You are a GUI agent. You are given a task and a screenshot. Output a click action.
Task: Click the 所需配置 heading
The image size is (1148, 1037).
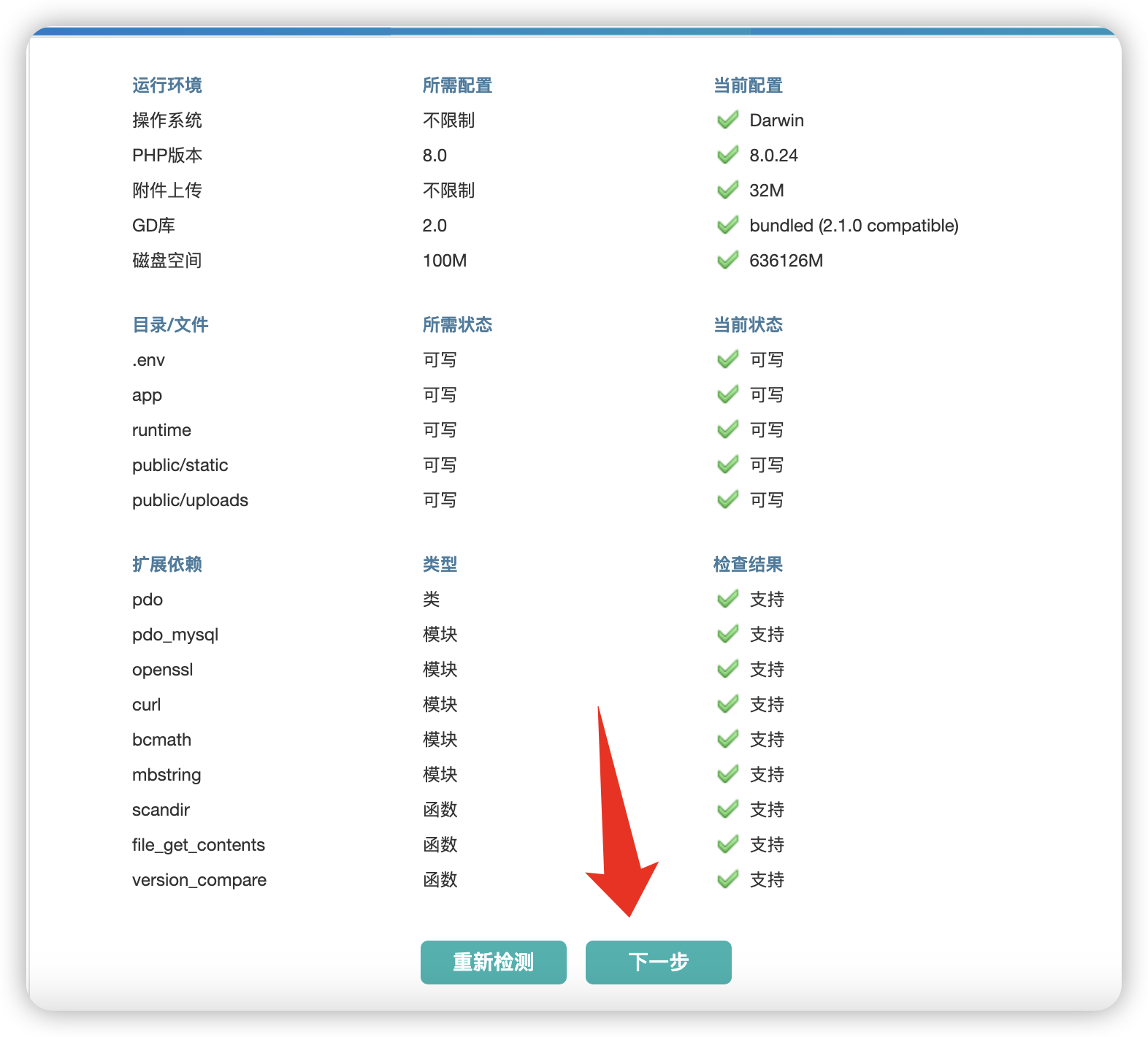(x=457, y=85)
